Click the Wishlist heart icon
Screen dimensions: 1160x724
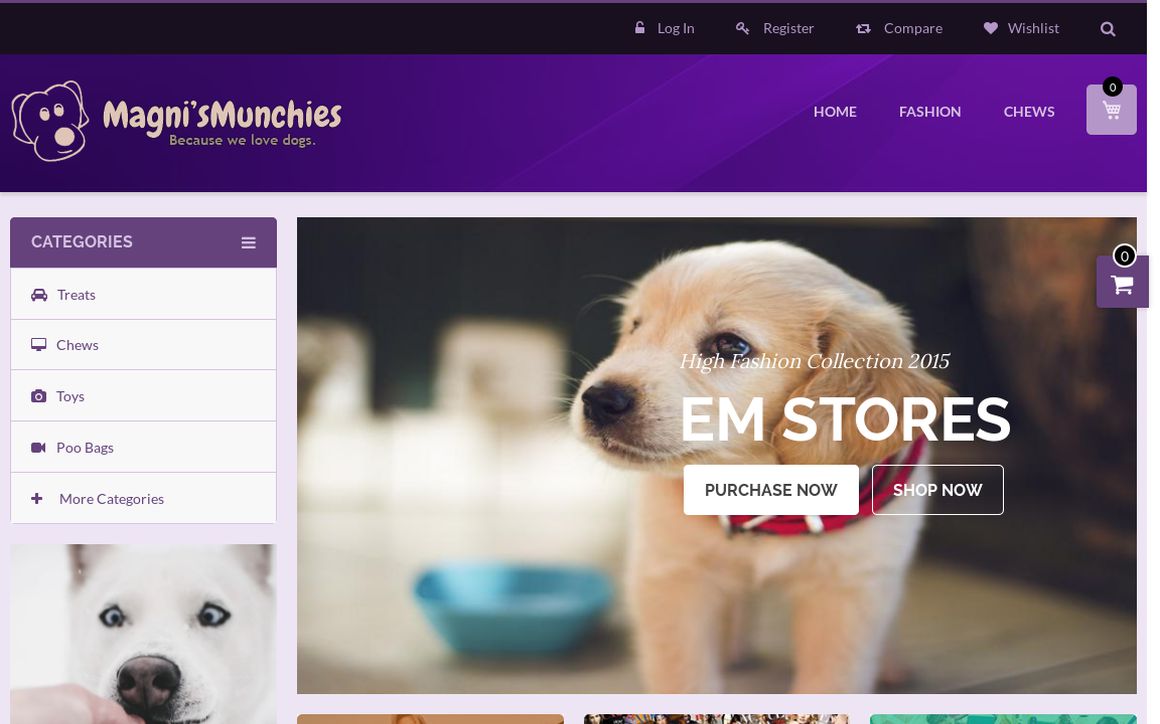(991, 28)
